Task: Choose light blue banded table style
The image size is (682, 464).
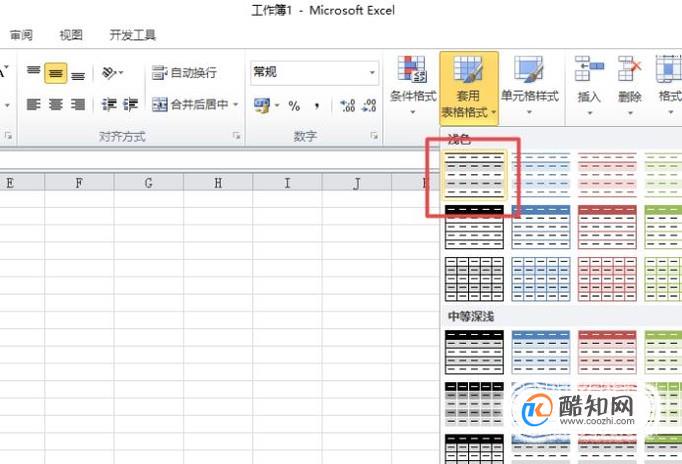Action: pyautogui.click(x=541, y=175)
